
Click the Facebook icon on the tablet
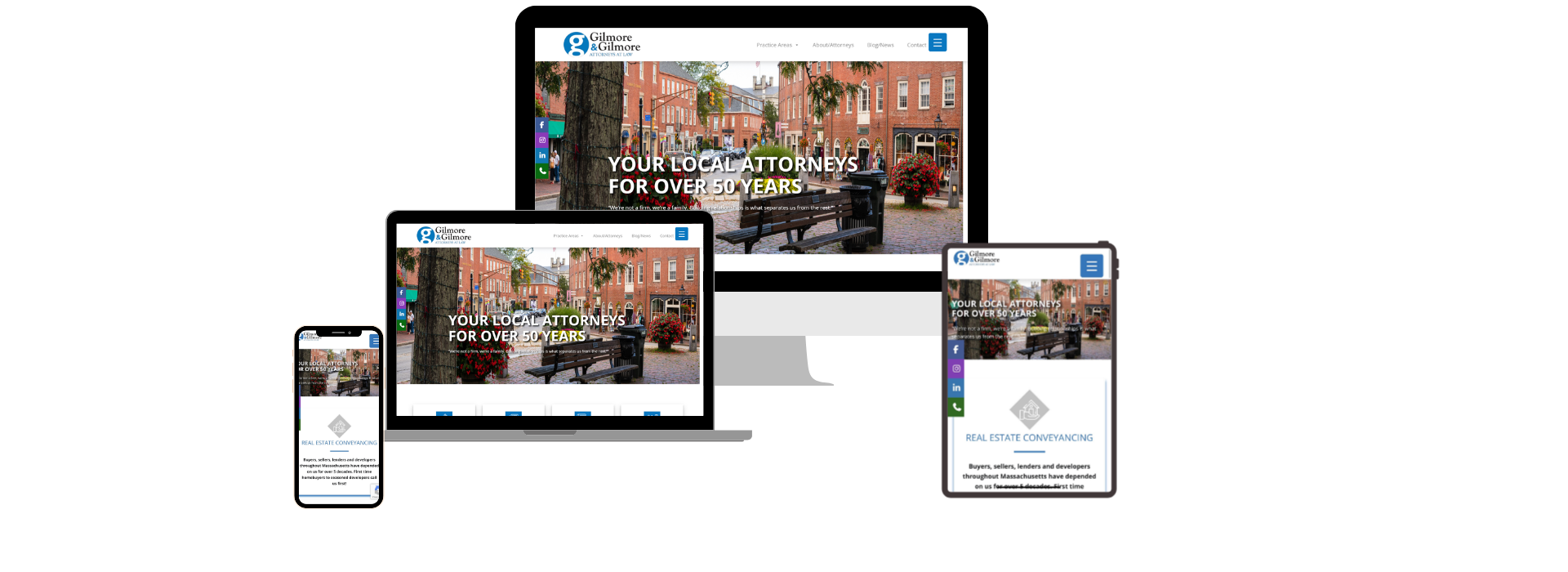pyautogui.click(x=955, y=350)
